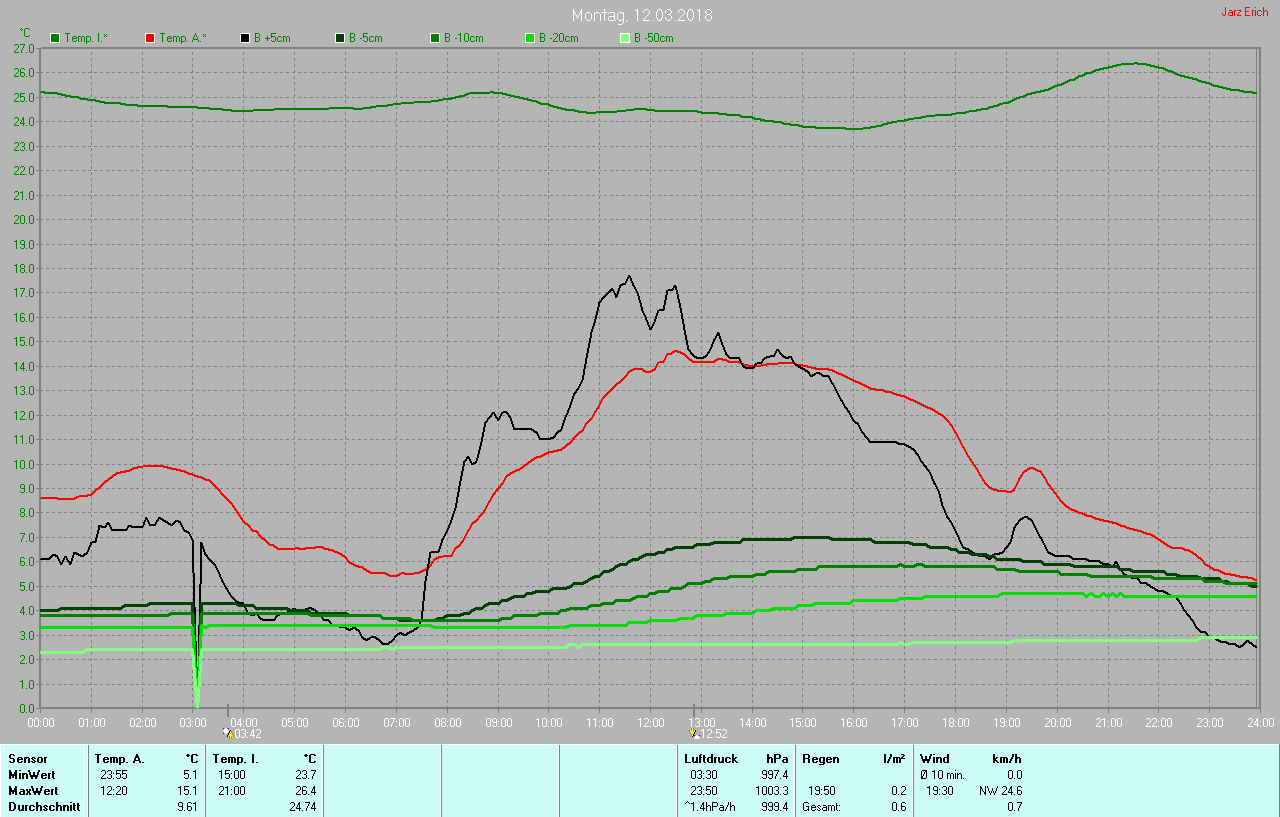Click the outdoor minimum time '23:55'
Image resolution: width=1280 pixels, height=817 pixels.
(113, 775)
